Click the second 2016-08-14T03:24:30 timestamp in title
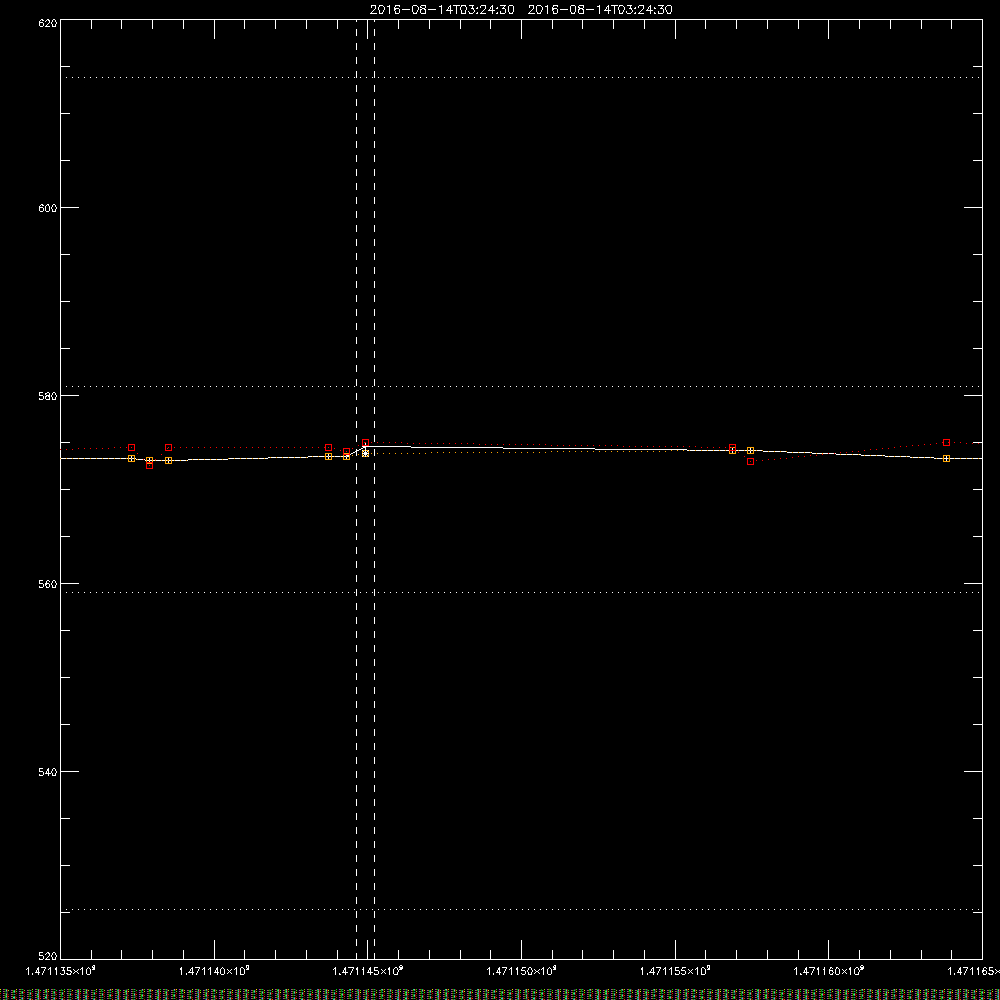Viewport: 1000px width, 1000px height. pos(600,10)
